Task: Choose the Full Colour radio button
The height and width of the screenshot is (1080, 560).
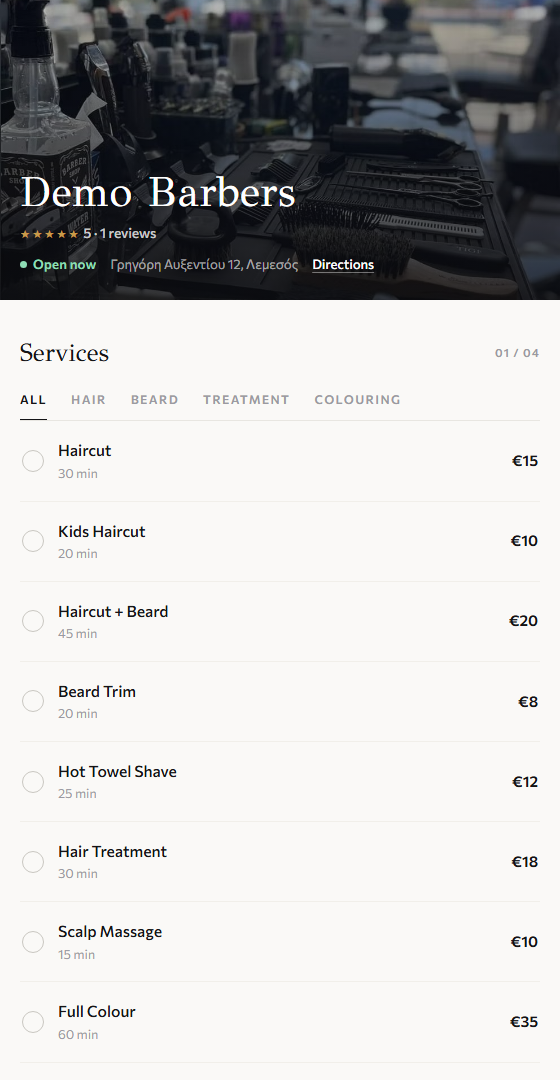Action: pos(33,1021)
